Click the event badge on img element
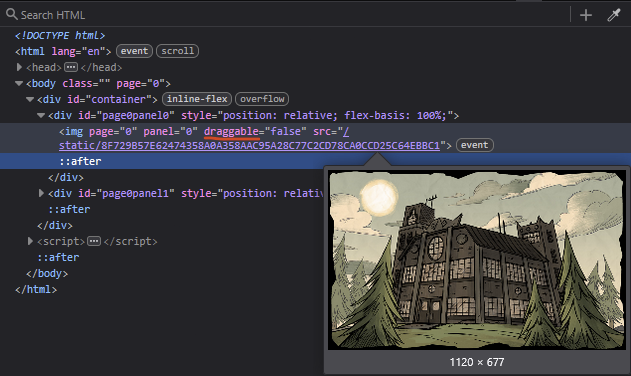Image resolution: width=631 pixels, height=376 pixels. (474, 145)
